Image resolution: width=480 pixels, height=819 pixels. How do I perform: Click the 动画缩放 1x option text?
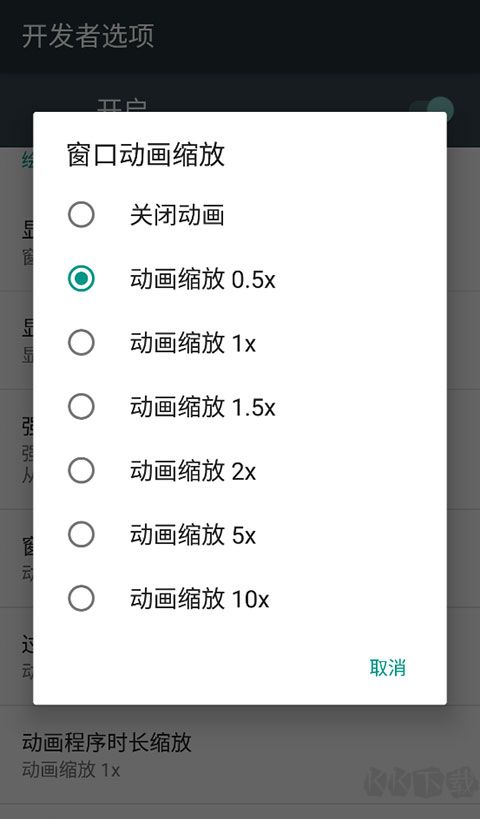point(193,343)
